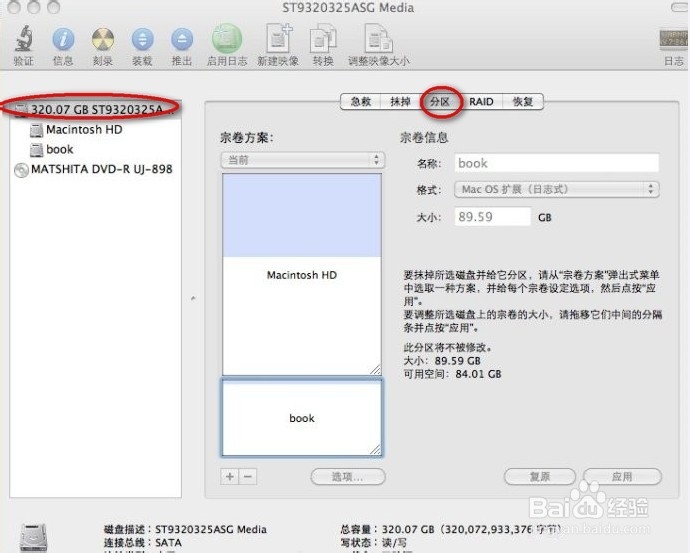This screenshot has height=553, width=690.
Task: Click the Burn (刻录) disc icon
Action: click(103, 39)
